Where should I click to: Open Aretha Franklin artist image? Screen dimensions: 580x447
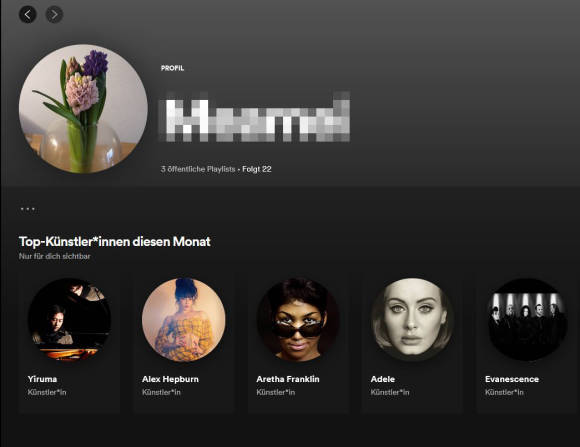(298, 320)
